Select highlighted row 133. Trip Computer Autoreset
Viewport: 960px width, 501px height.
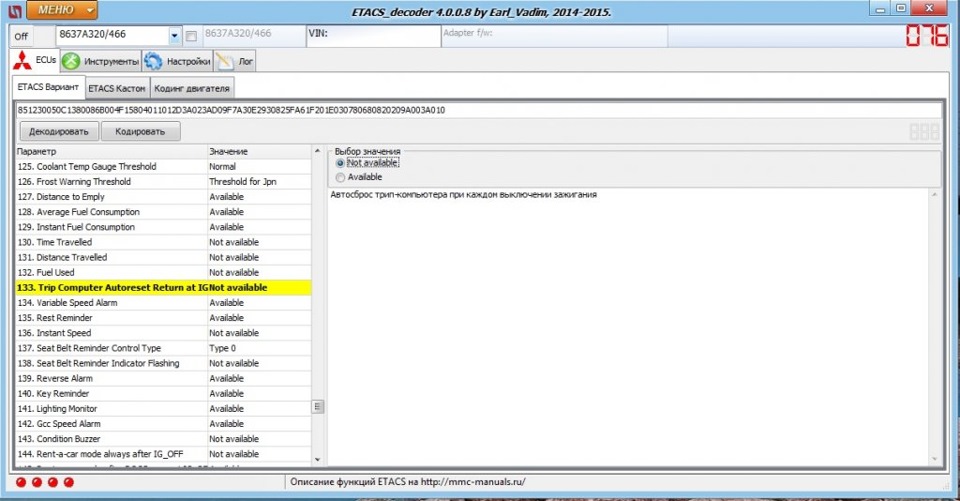click(163, 287)
